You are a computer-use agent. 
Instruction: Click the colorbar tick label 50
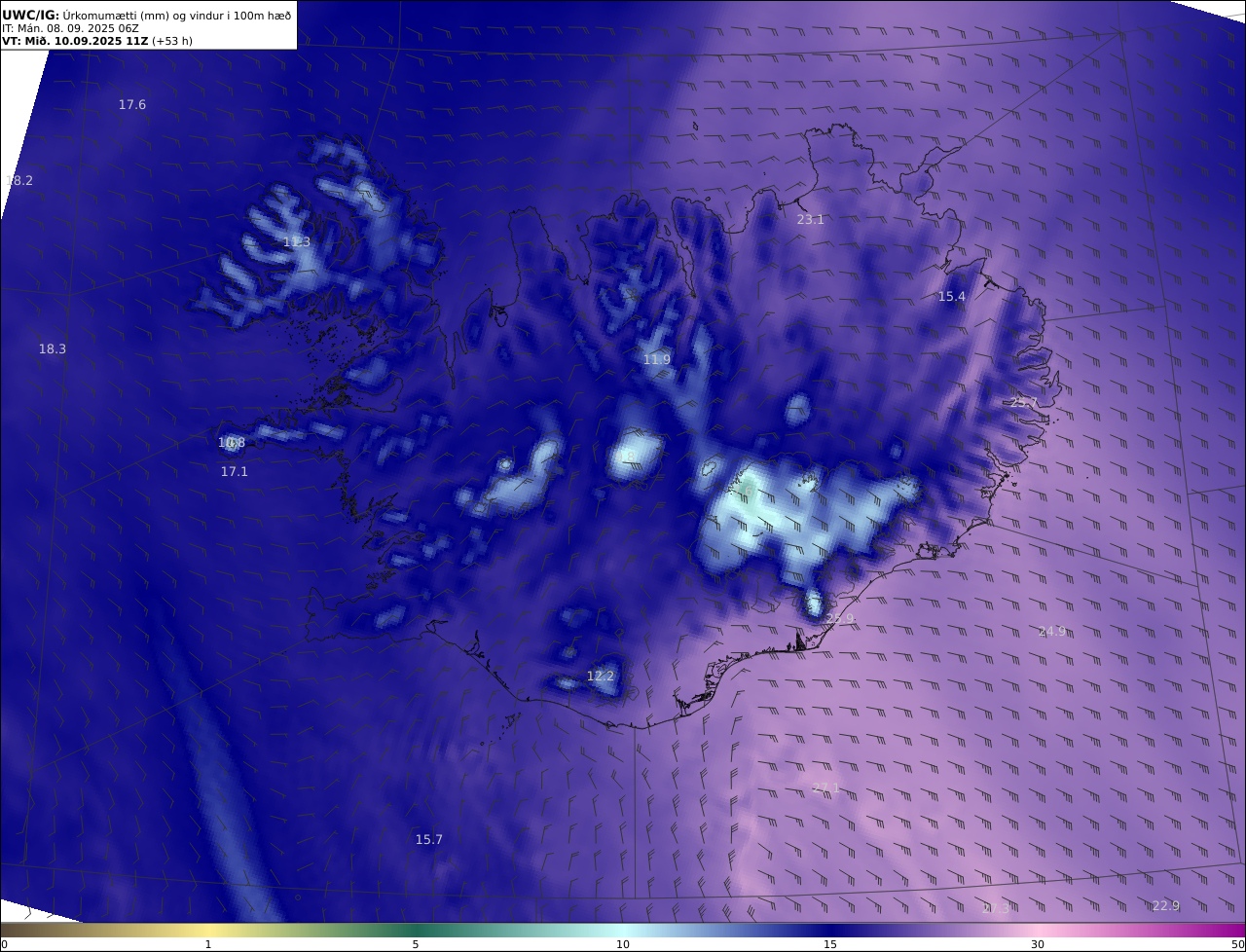[1238, 944]
